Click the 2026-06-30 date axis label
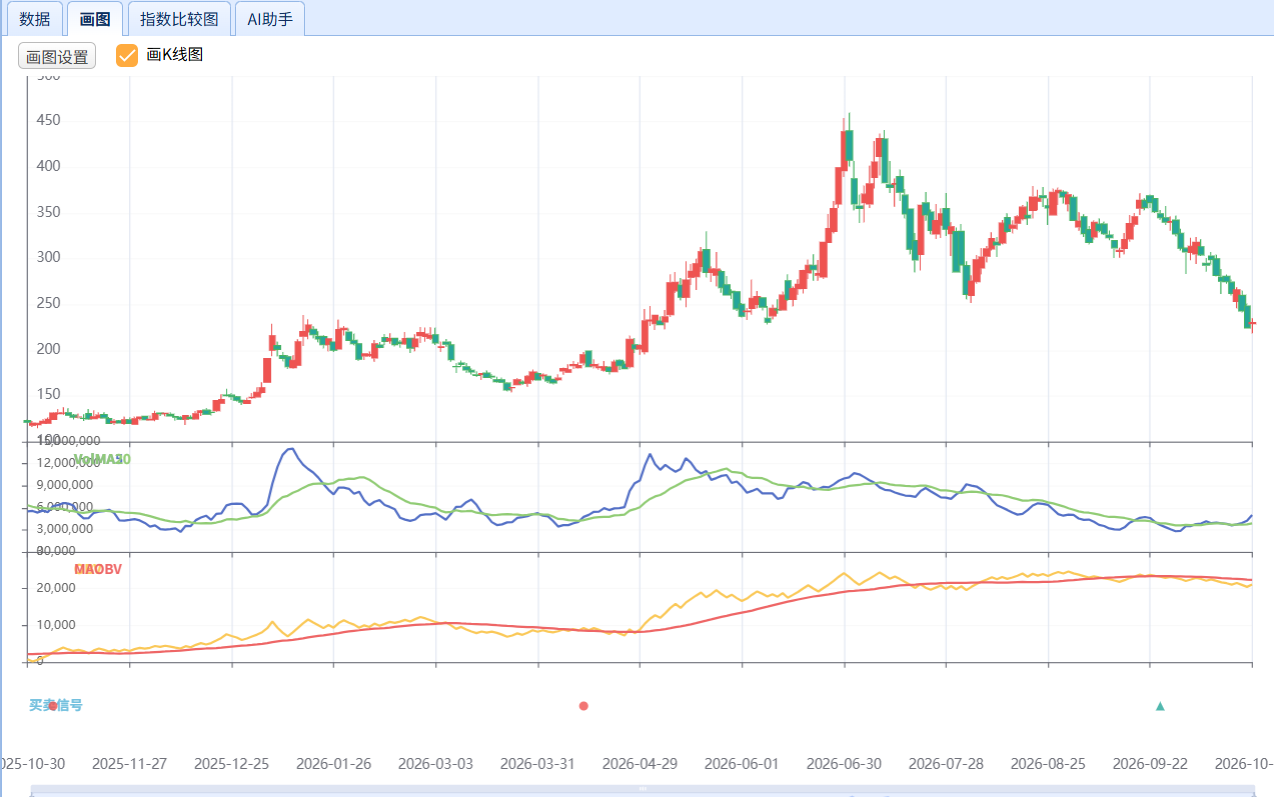 click(x=844, y=764)
